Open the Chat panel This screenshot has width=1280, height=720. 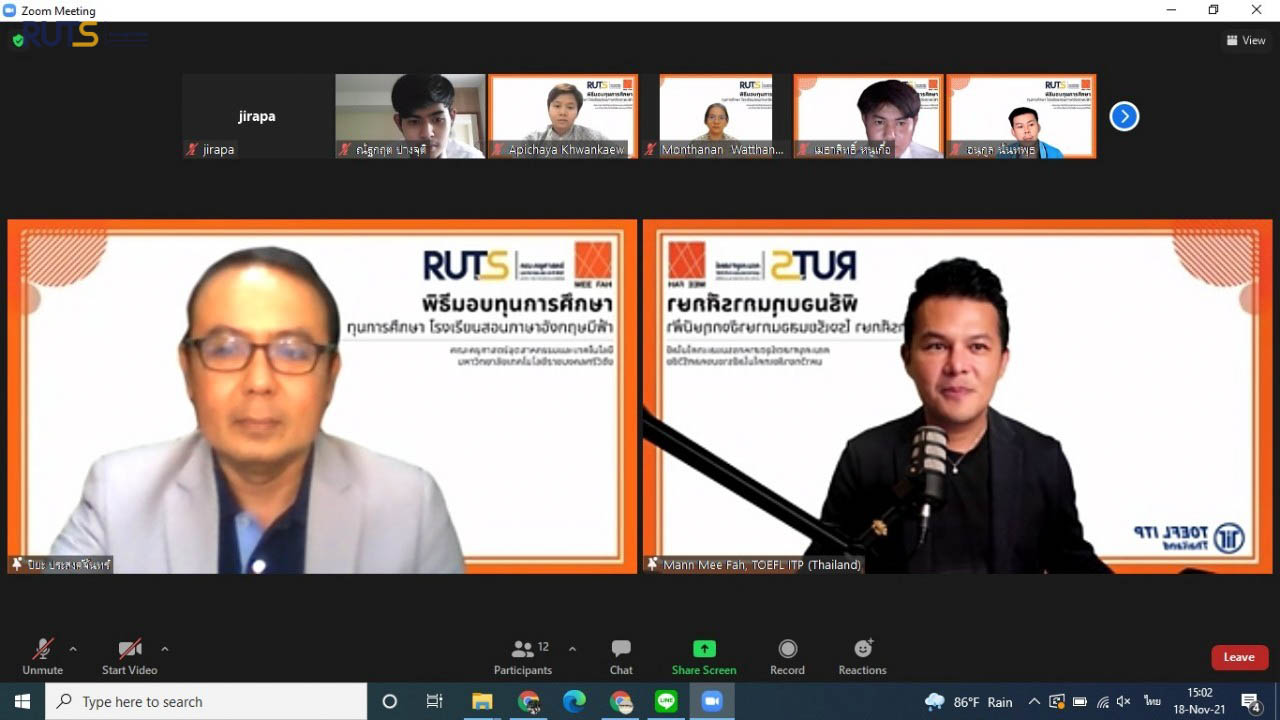click(621, 657)
